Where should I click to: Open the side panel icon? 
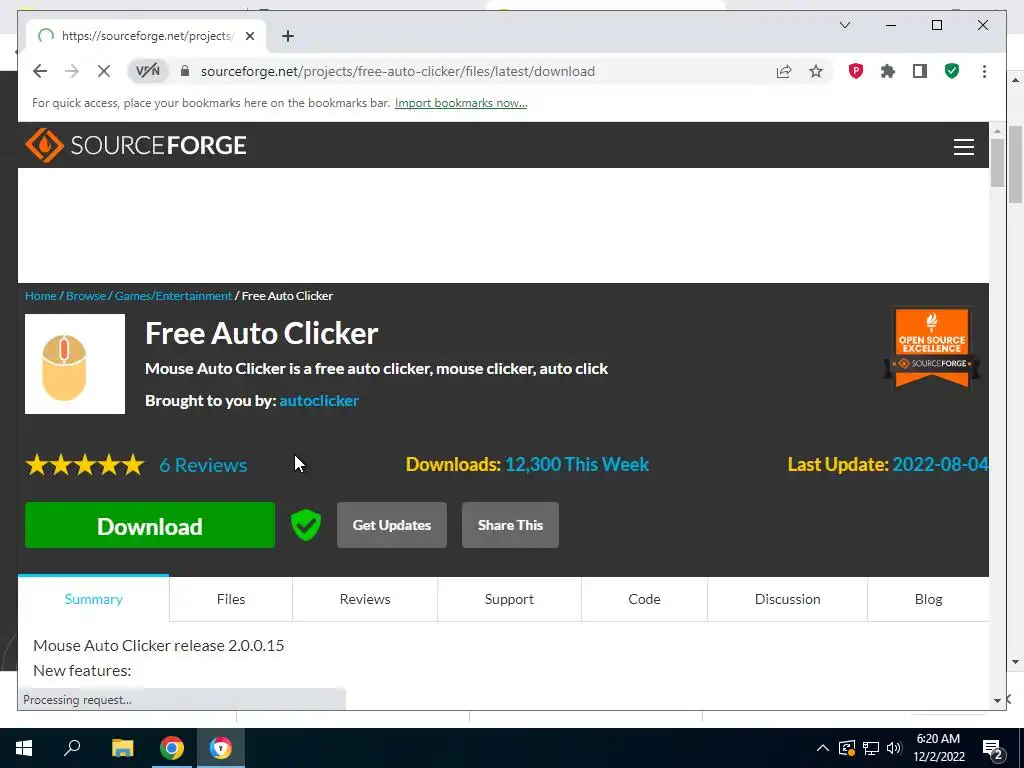[920, 71]
